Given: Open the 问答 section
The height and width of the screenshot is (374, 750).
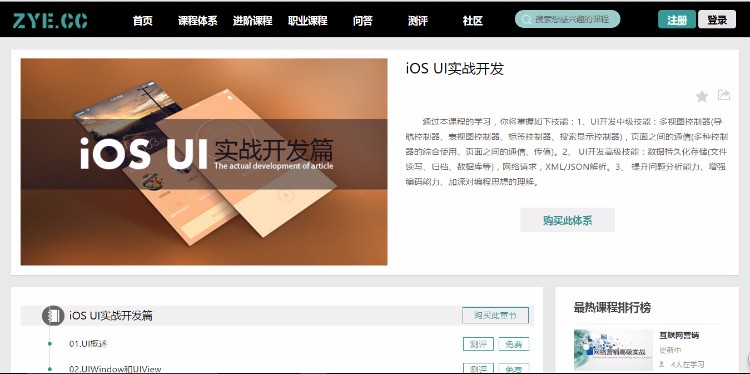Looking at the screenshot, I should tap(363, 21).
